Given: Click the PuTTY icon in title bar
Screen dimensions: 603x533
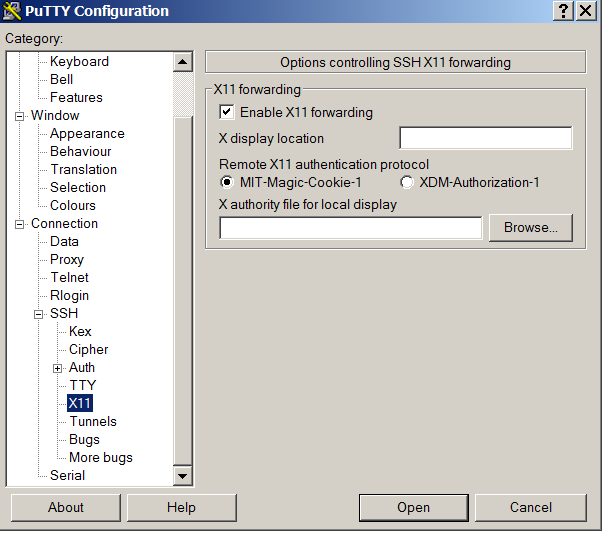Looking at the screenshot, I should (x=12, y=11).
